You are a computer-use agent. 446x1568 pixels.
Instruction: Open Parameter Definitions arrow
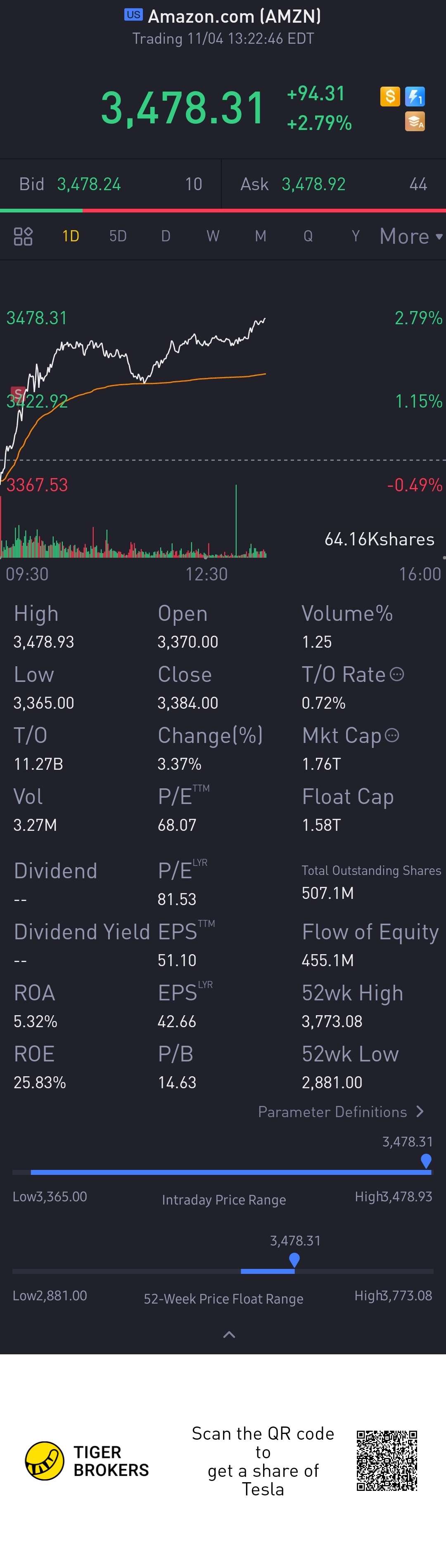[419, 1111]
